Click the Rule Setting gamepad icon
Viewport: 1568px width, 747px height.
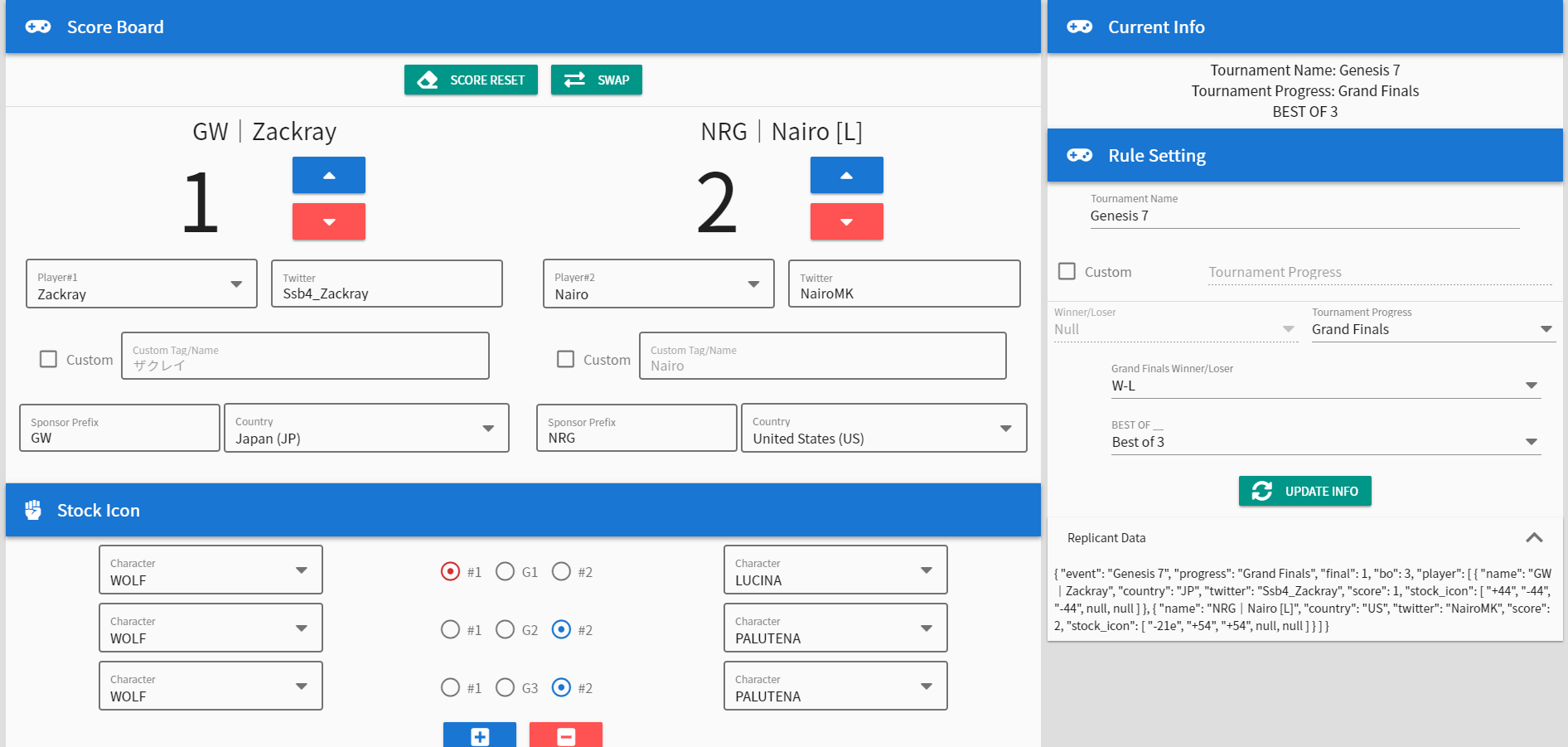[1079, 156]
